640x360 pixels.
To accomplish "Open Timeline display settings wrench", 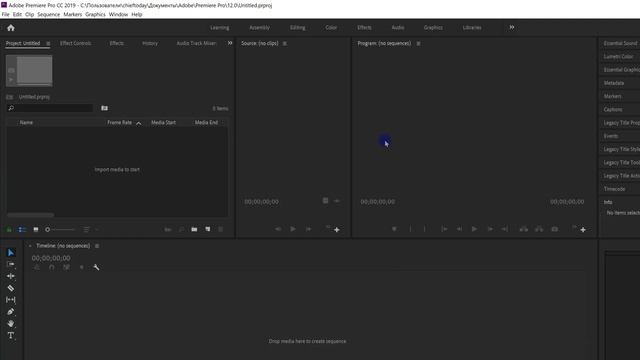I will [96, 267].
